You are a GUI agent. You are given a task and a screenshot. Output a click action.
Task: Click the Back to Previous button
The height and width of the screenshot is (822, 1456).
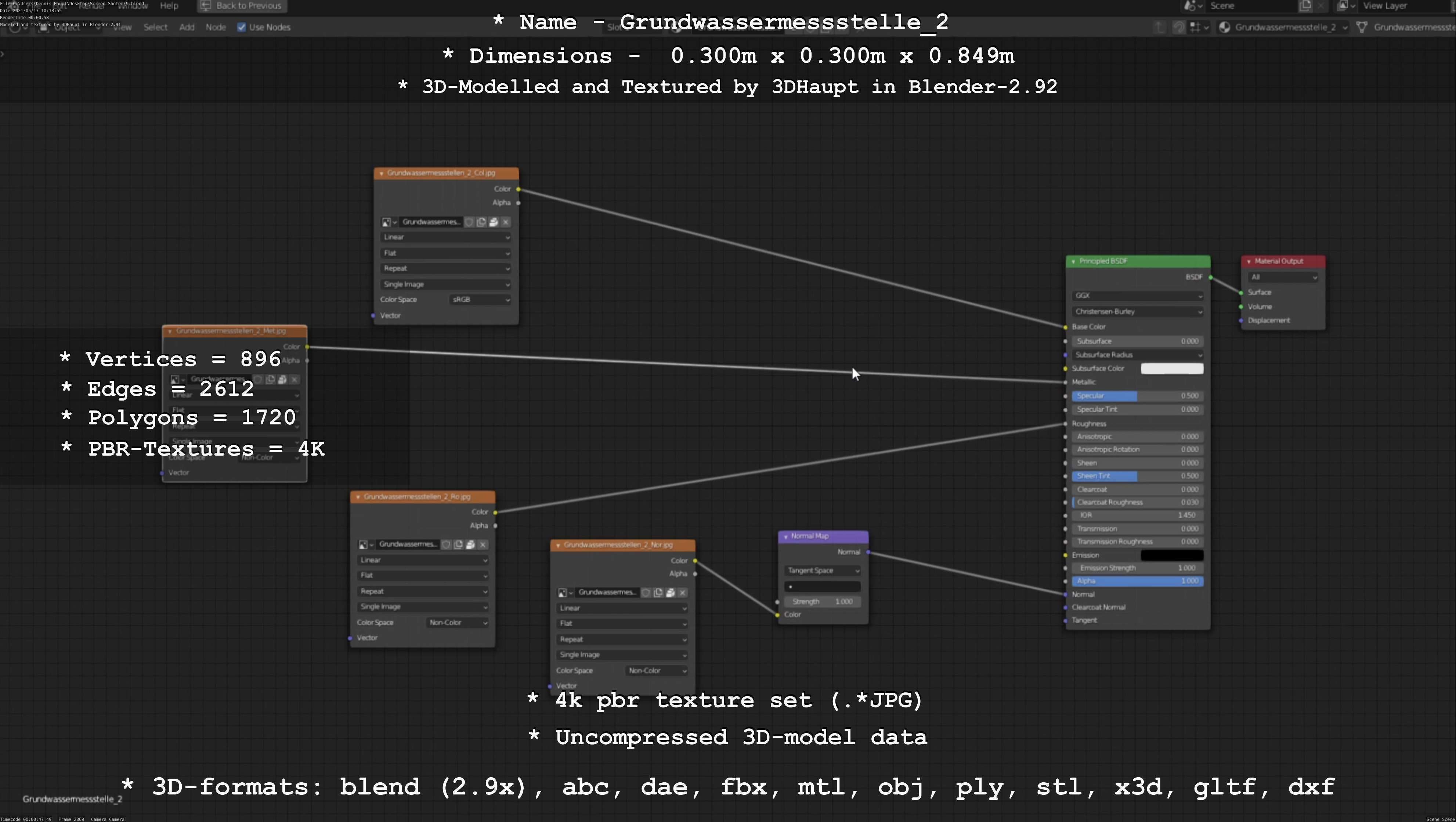click(242, 6)
